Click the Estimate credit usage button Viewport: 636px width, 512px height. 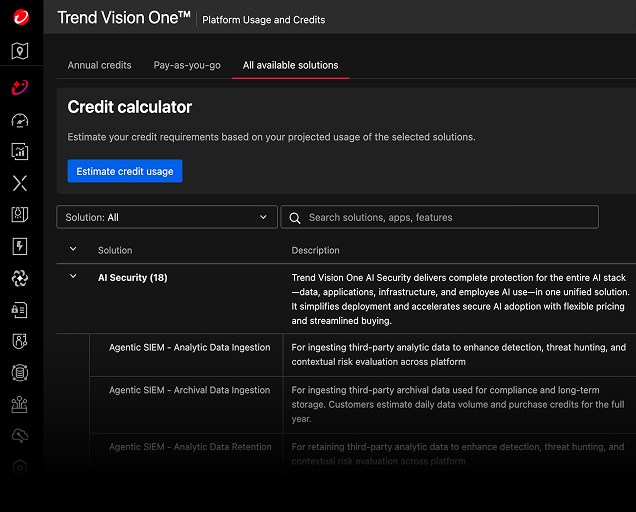(125, 171)
